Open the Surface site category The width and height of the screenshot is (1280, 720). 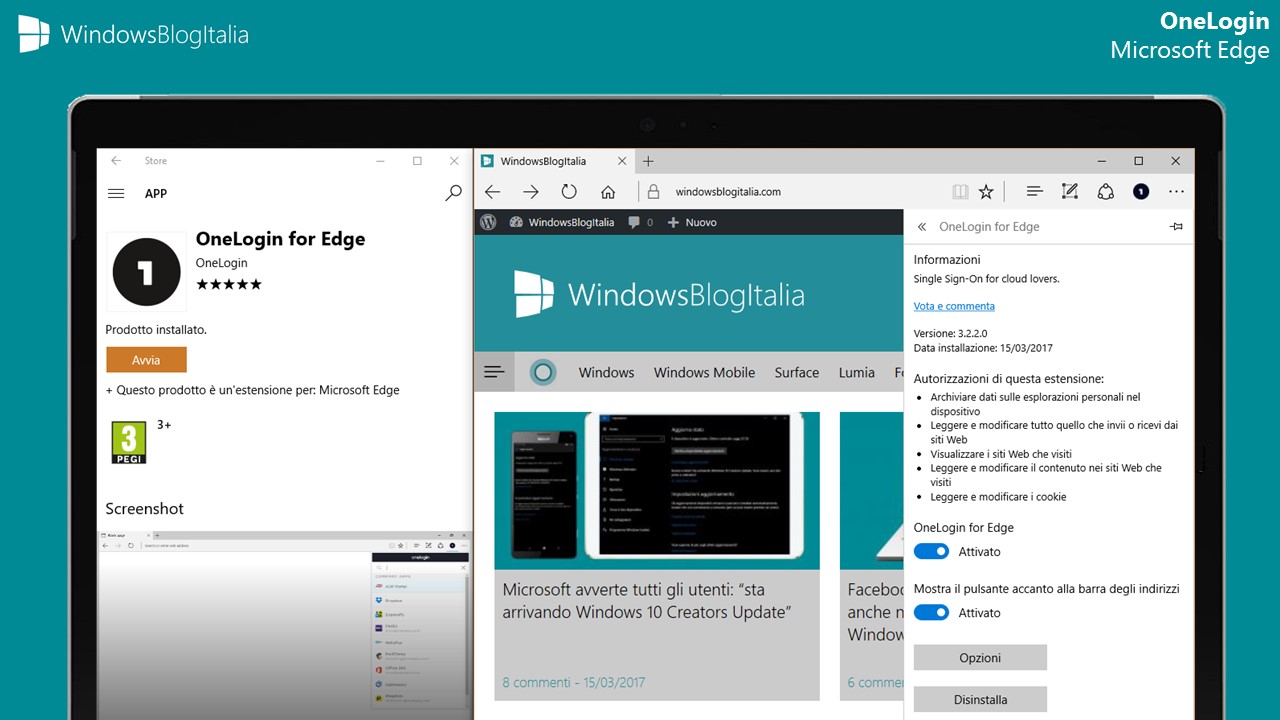point(796,372)
